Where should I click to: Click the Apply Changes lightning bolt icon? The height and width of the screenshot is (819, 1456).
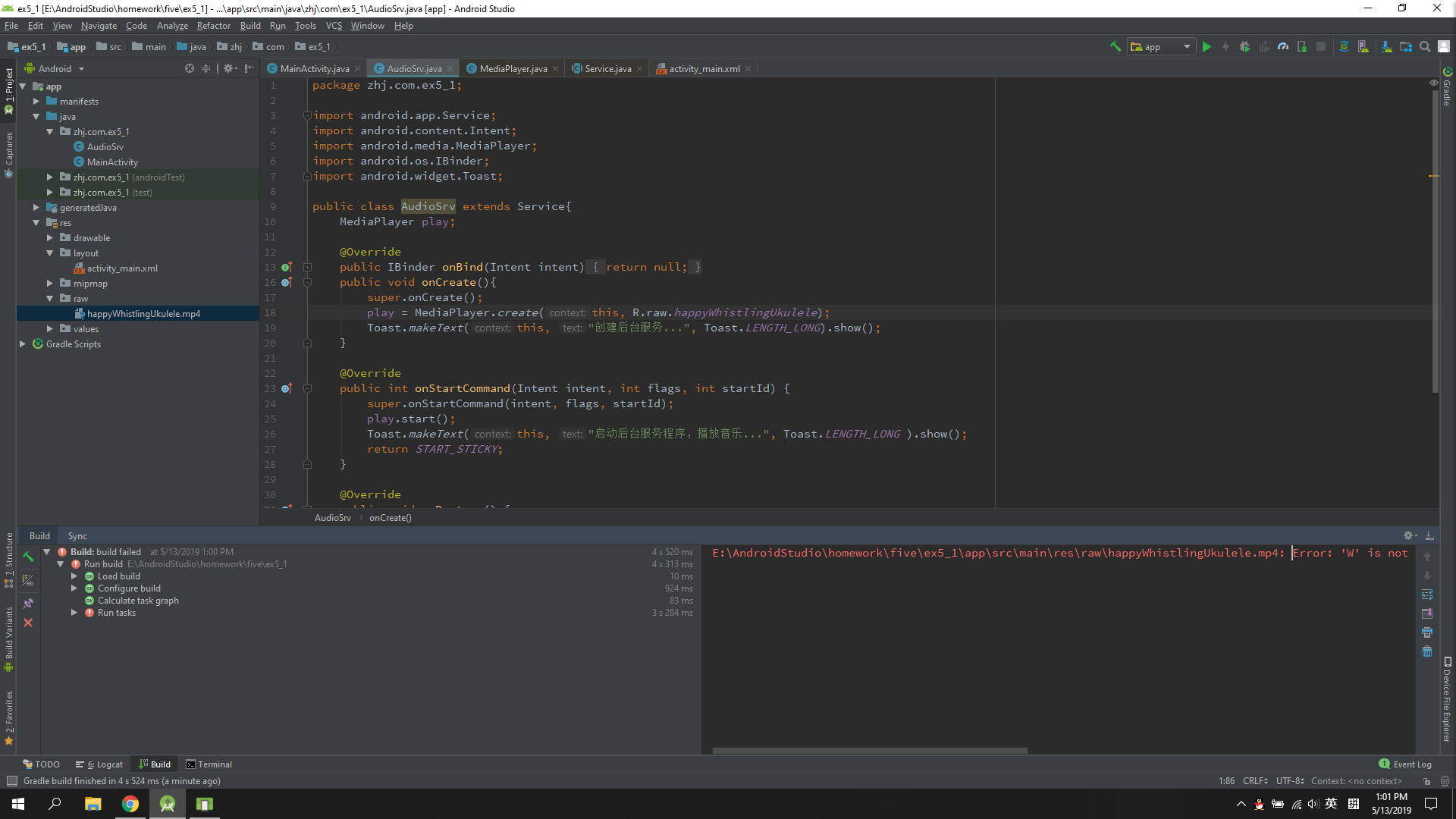[x=1225, y=46]
